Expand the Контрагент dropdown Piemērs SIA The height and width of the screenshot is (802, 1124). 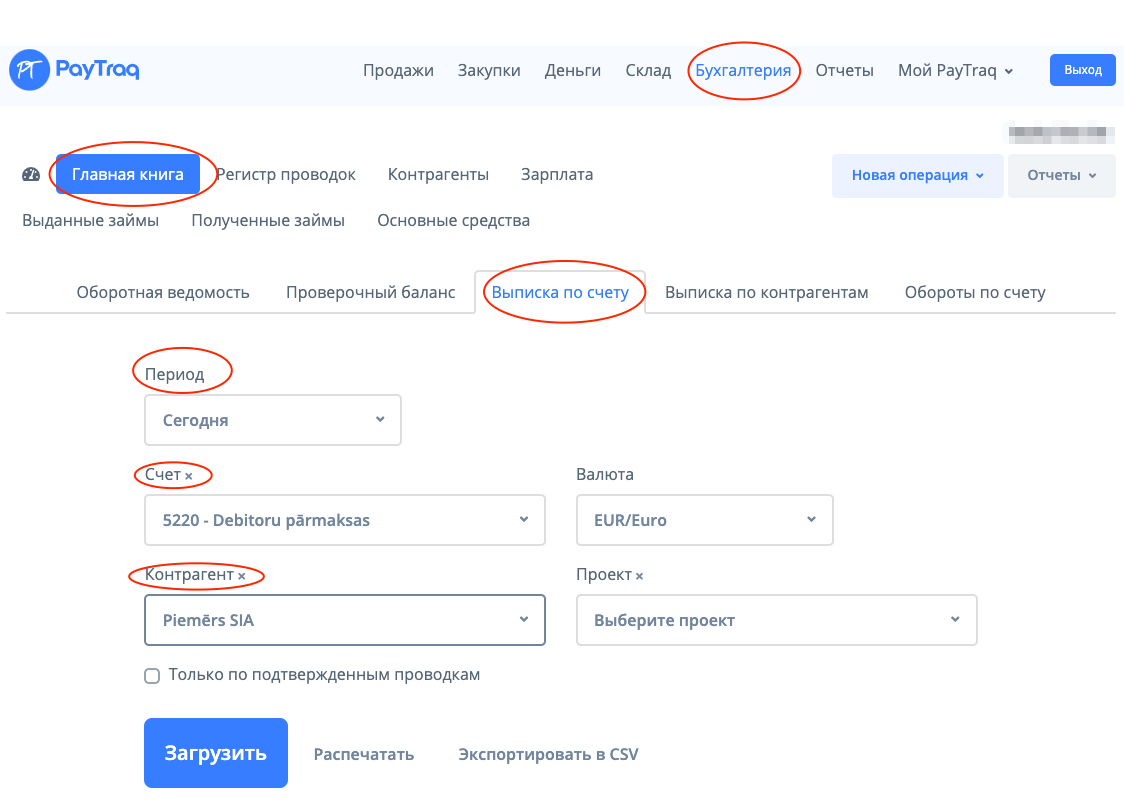point(345,620)
